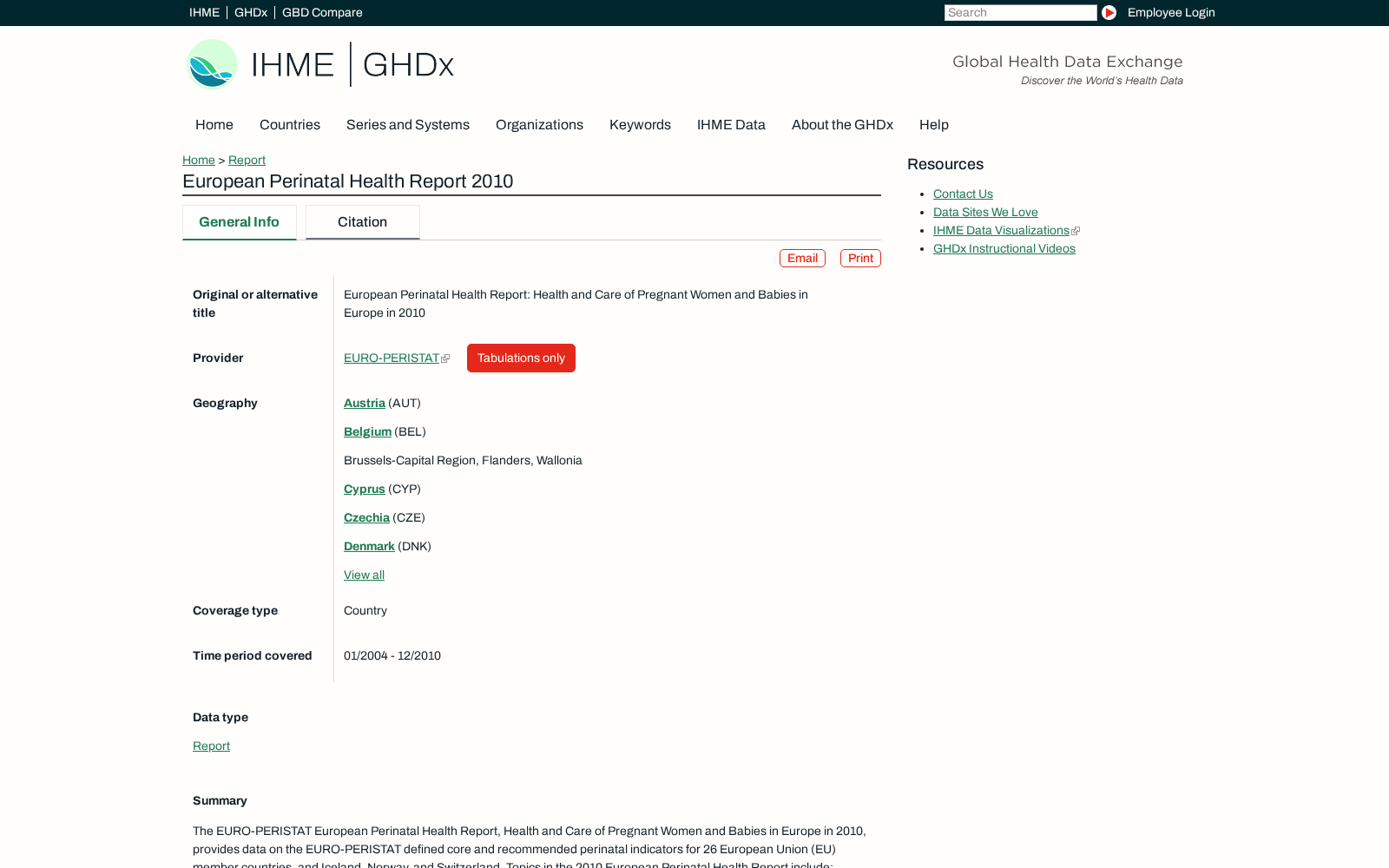This screenshot has width=1389, height=868.
Task: Open Employee Login
Action: coord(1171,13)
